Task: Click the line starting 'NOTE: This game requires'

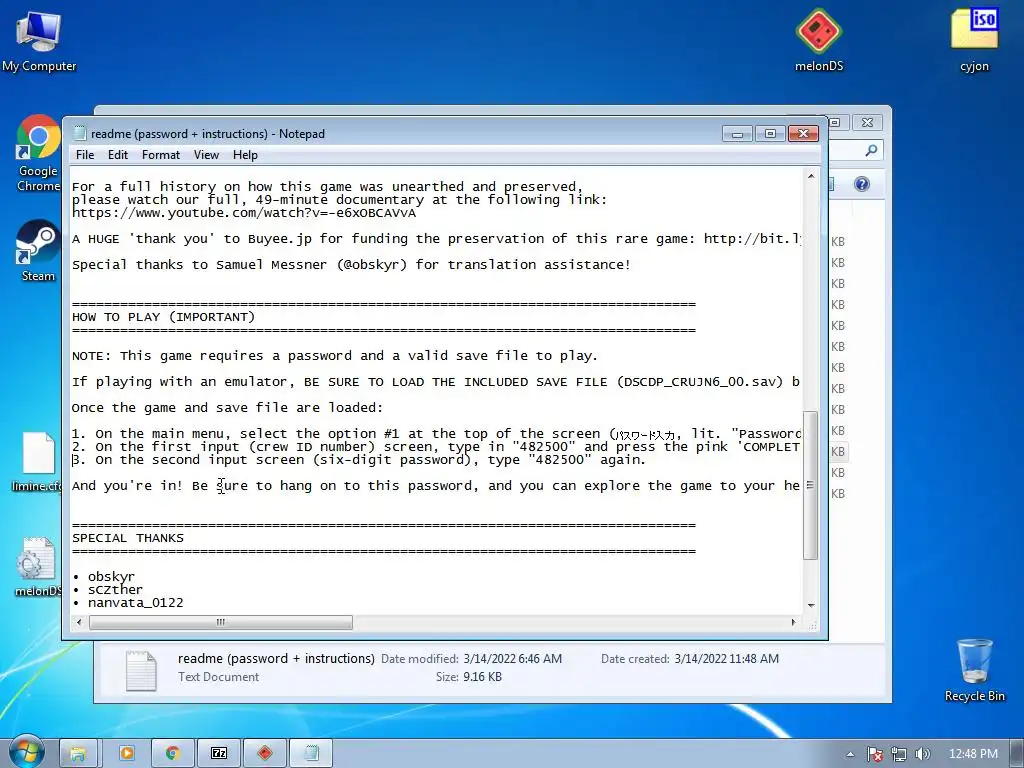Action: [x=335, y=356]
